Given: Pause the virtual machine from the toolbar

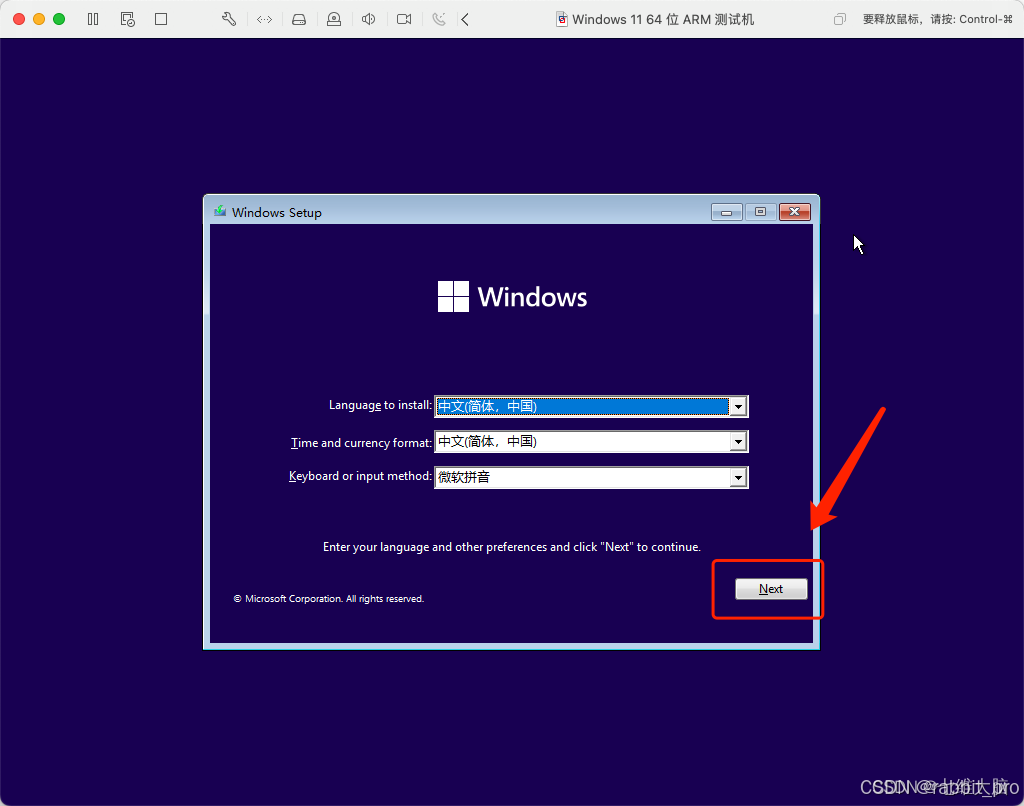Looking at the screenshot, I should [x=93, y=19].
